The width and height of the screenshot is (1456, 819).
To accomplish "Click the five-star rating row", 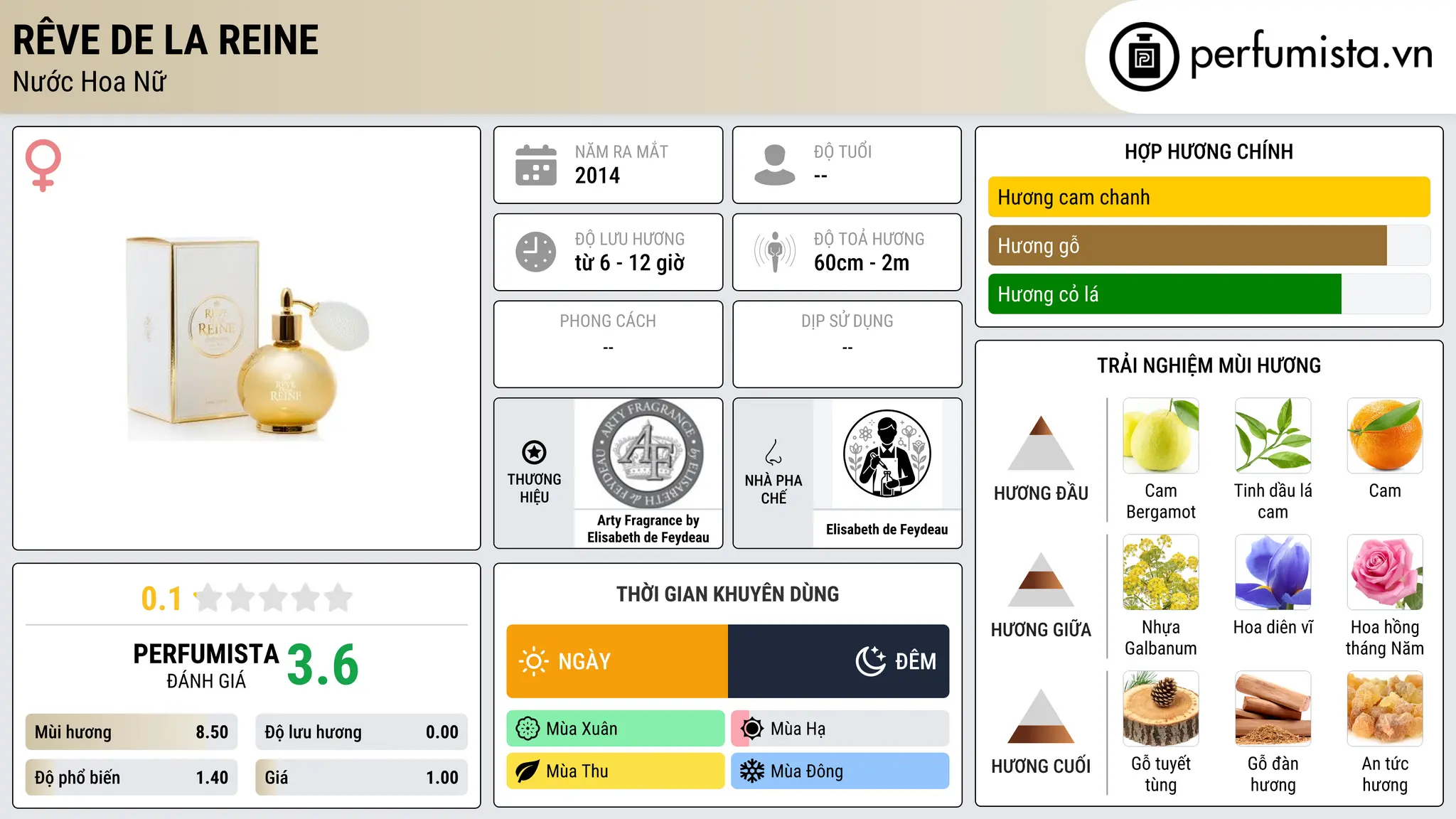I will (x=274, y=598).
